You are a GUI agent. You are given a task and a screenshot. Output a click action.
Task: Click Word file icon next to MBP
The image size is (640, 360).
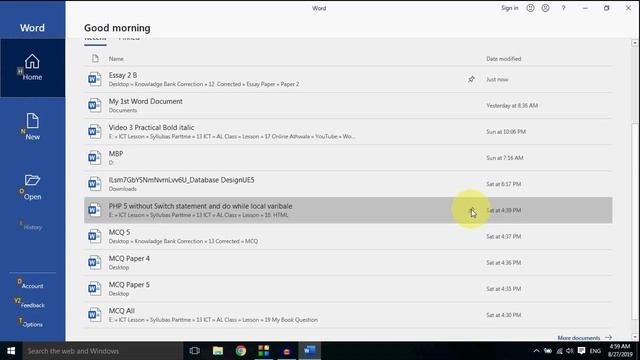point(95,158)
